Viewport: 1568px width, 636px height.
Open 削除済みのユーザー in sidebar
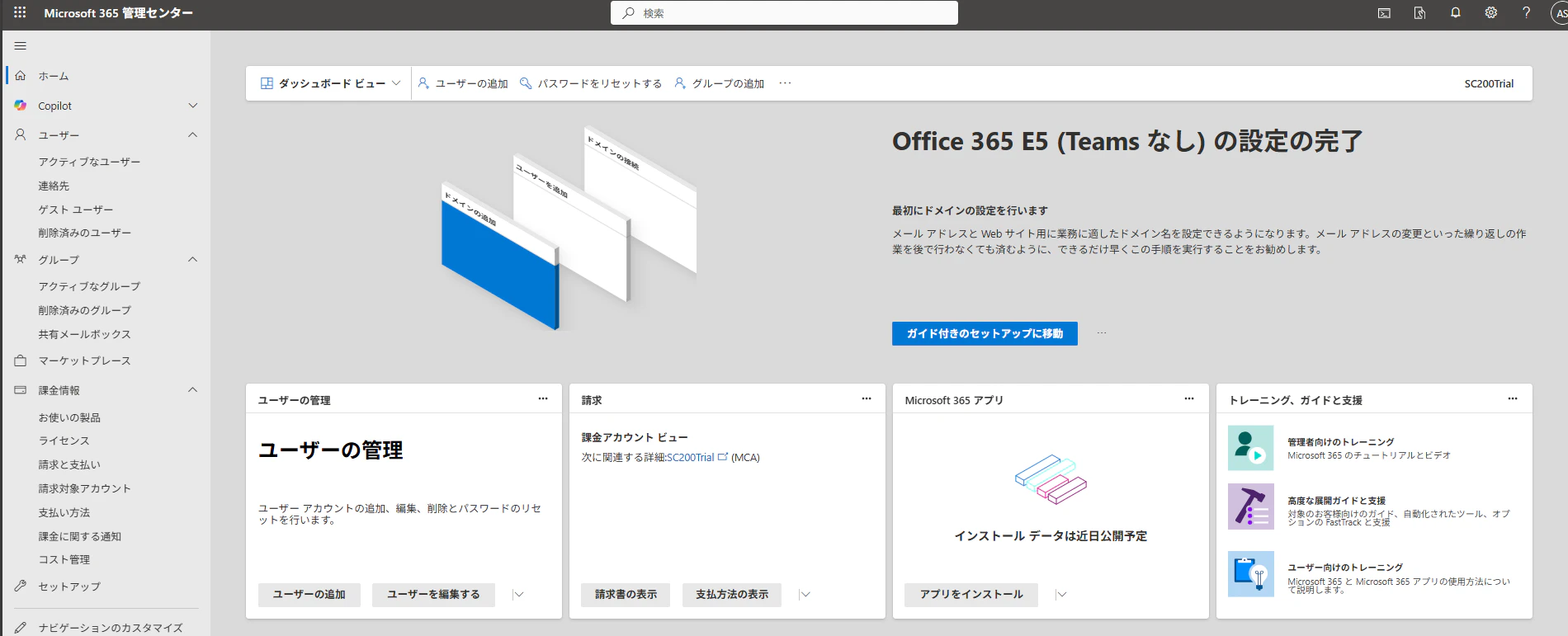click(85, 233)
